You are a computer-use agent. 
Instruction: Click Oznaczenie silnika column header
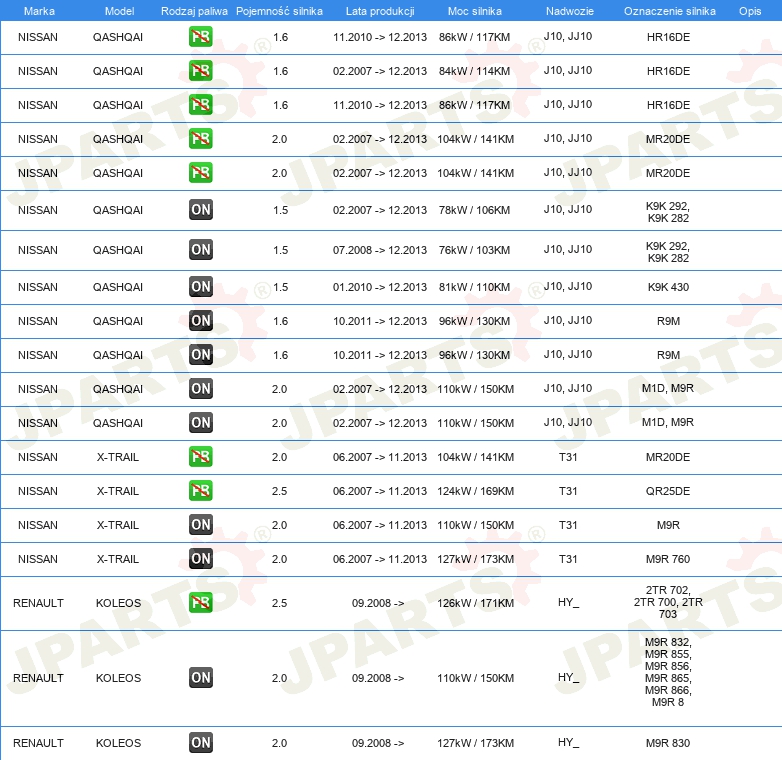(x=669, y=11)
